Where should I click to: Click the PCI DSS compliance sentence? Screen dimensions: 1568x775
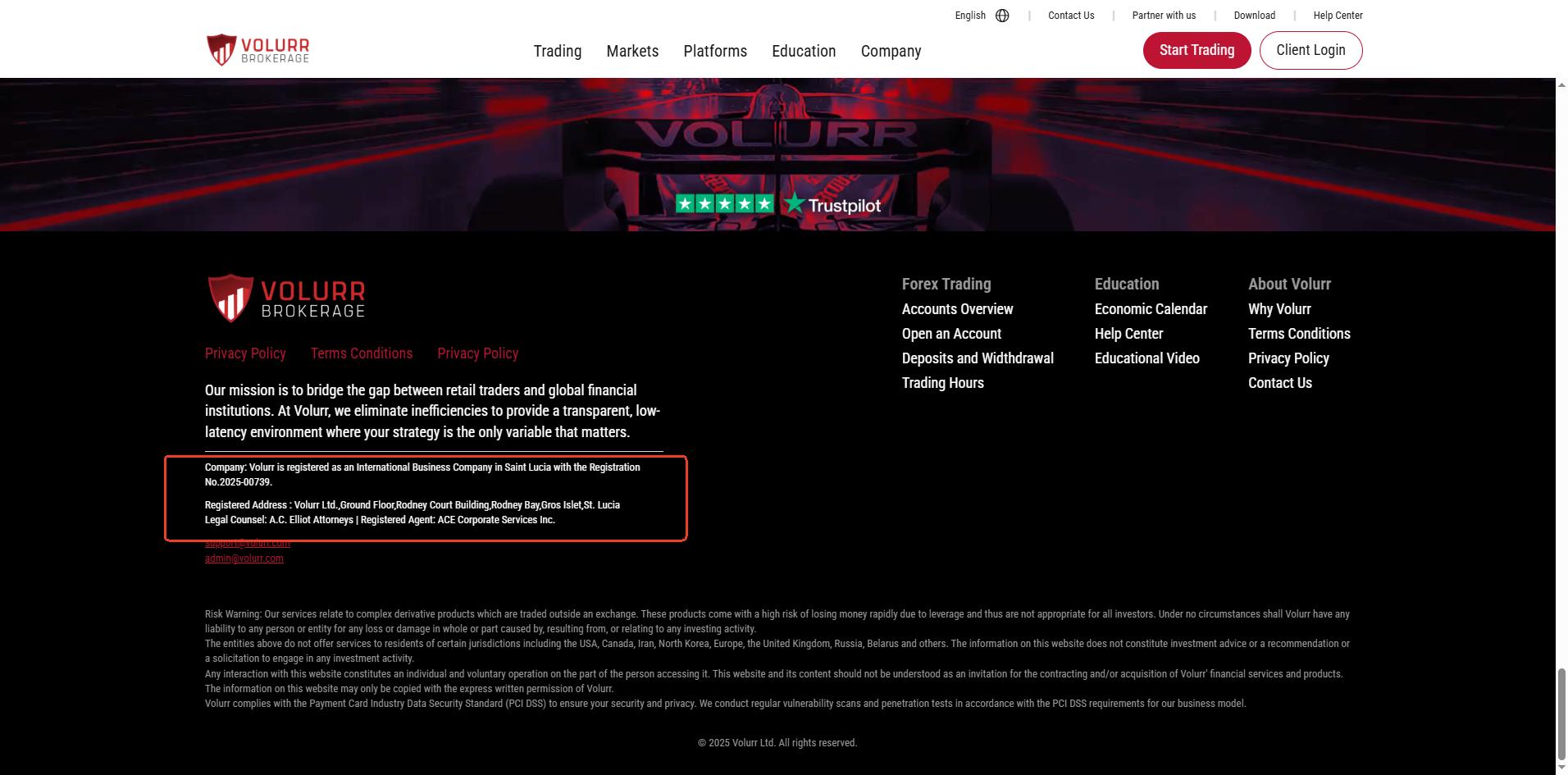[726, 704]
